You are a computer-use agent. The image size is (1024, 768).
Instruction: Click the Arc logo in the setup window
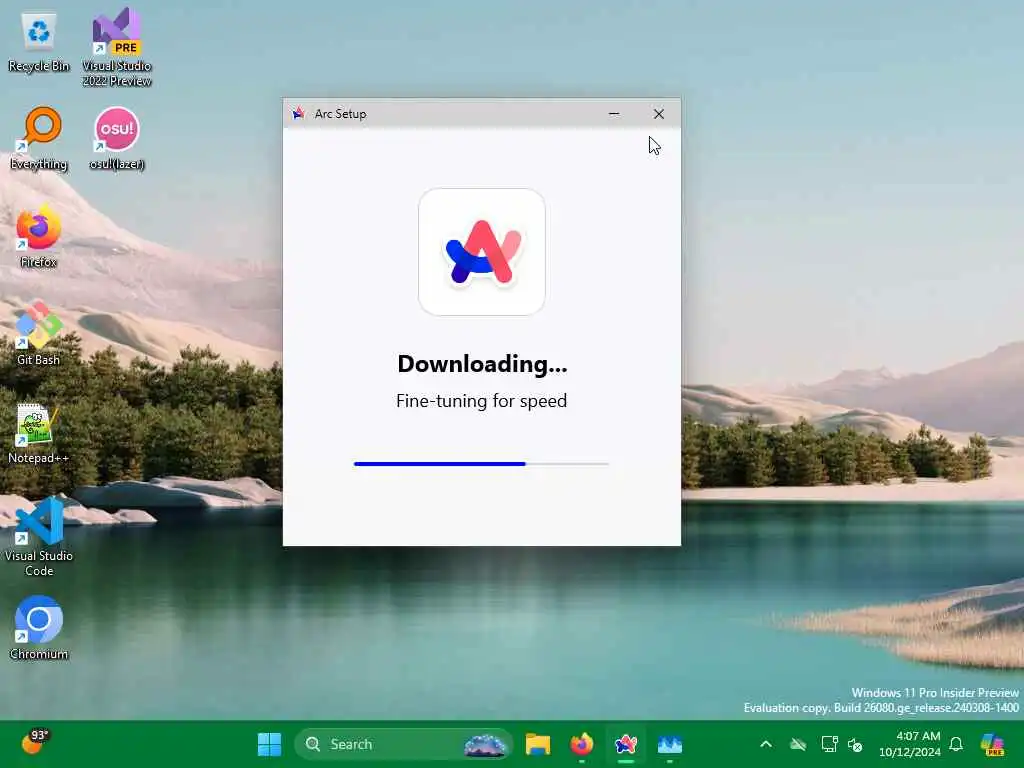pos(482,252)
